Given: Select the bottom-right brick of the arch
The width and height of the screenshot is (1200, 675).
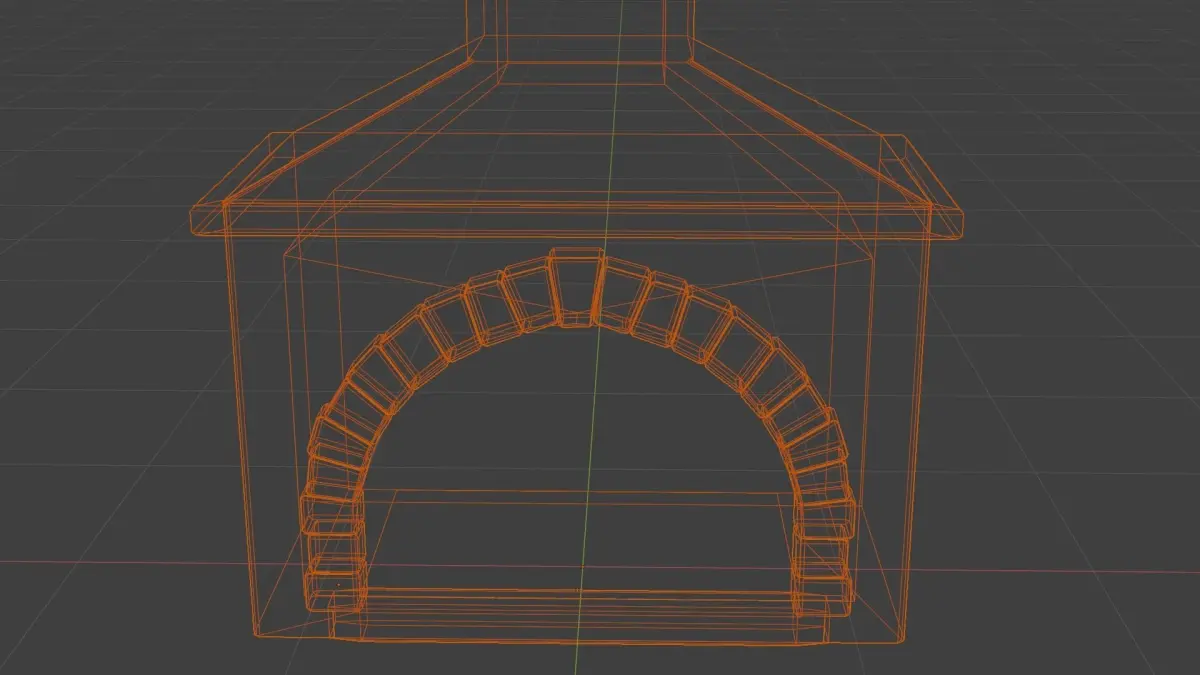Looking at the screenshot, I should (x=823, y=588).
